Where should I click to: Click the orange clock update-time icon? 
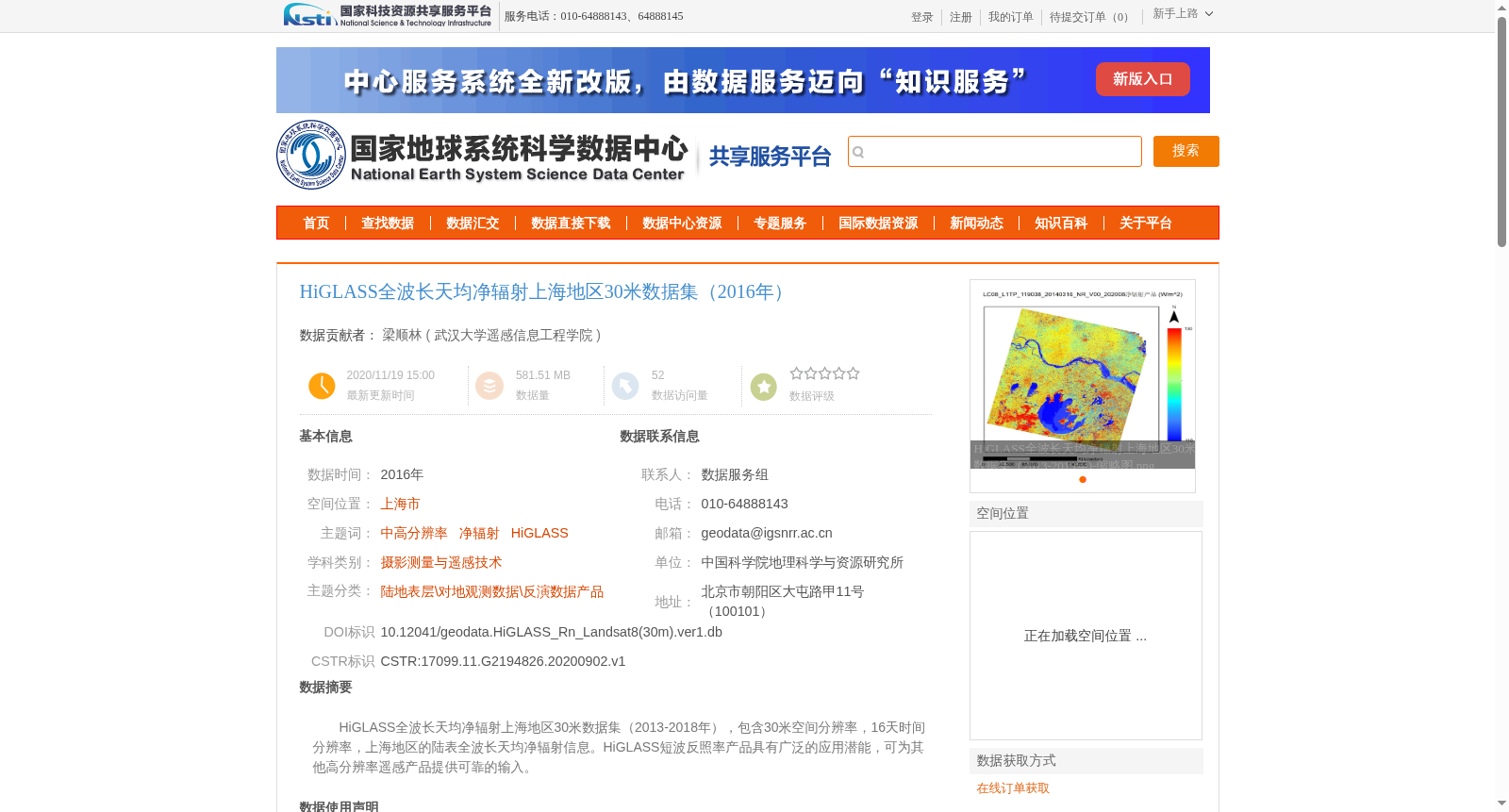click(x=322, y=386)
